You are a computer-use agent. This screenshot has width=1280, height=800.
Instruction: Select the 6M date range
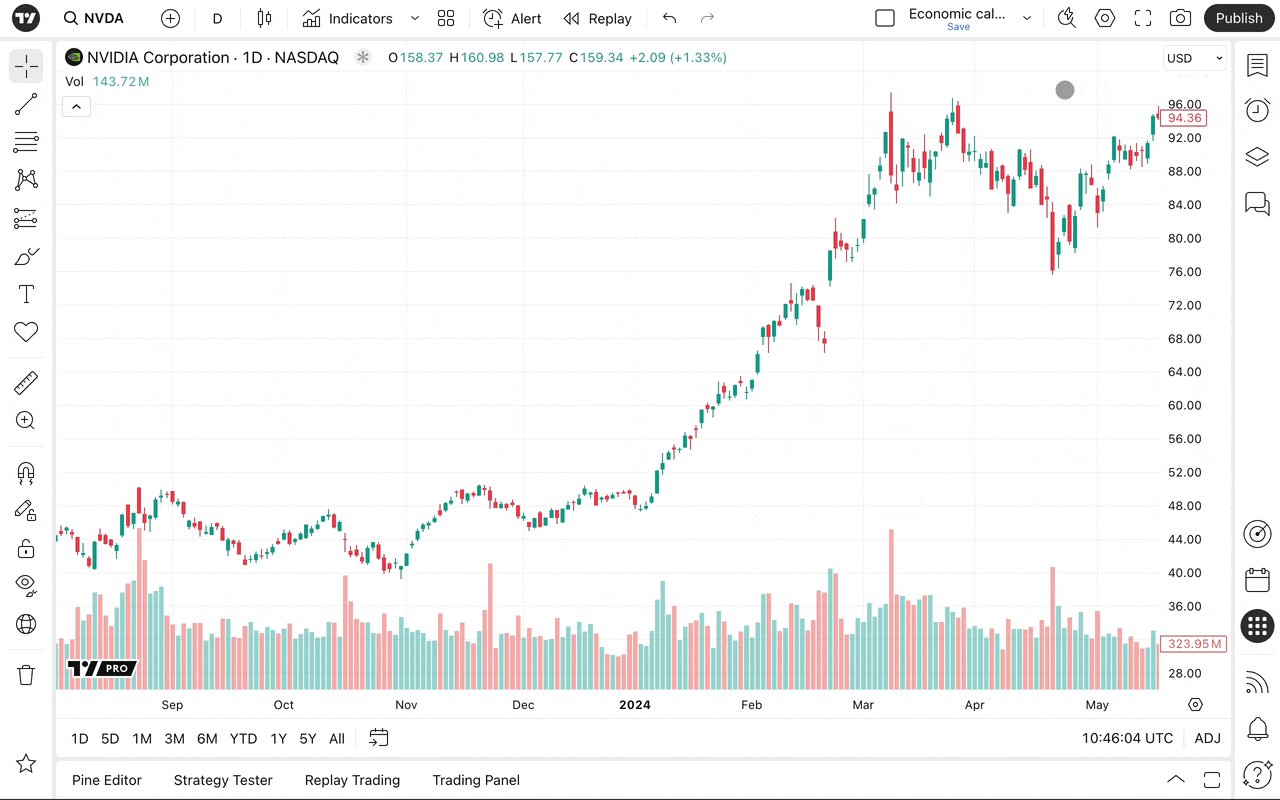pyautogui.click(x=207, y=738)
